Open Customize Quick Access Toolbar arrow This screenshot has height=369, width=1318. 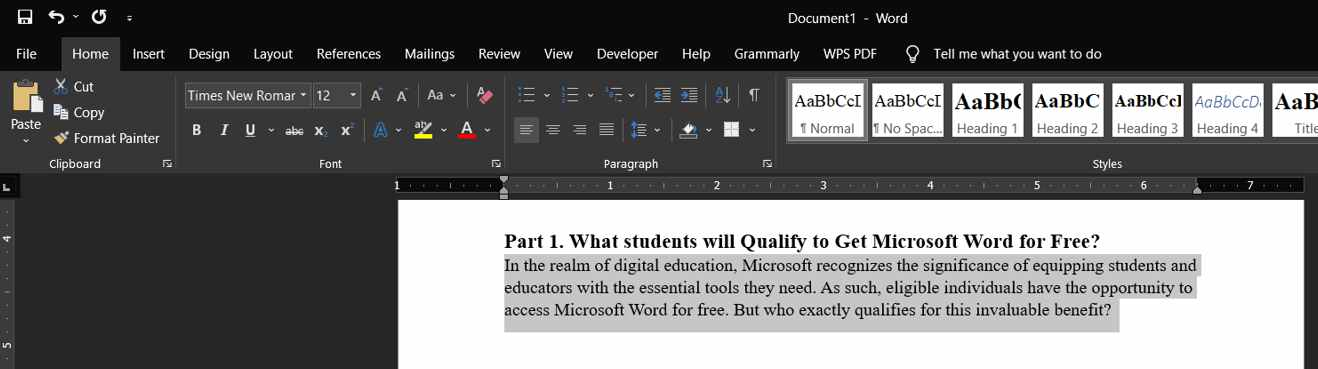pyautogui.click(x=130, y=18)
